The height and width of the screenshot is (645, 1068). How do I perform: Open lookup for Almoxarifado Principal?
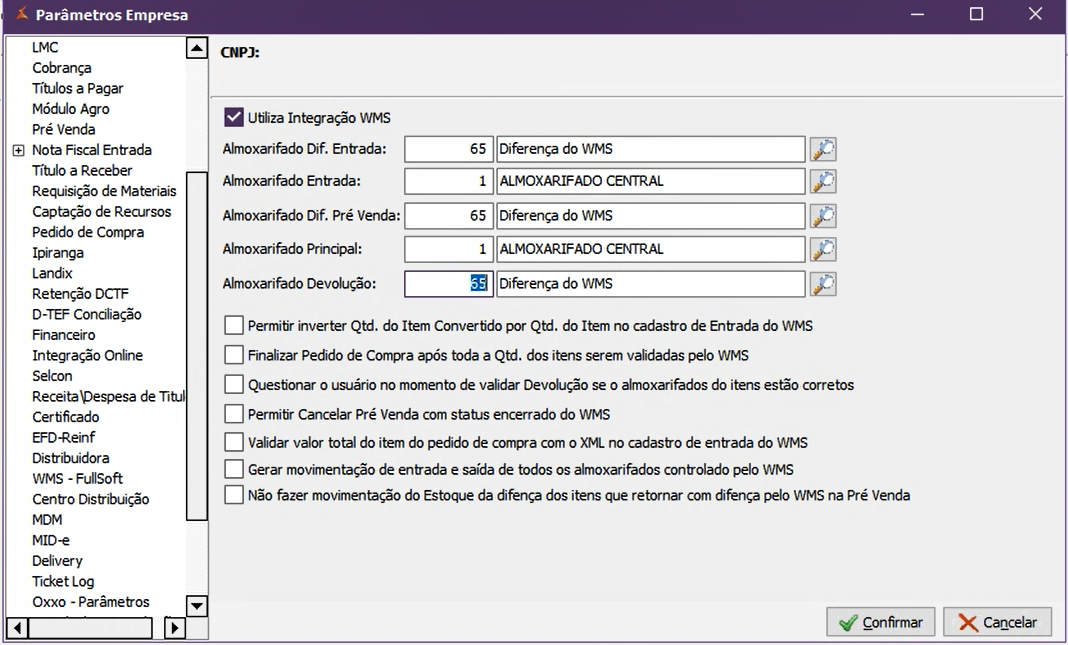[823, 249]
